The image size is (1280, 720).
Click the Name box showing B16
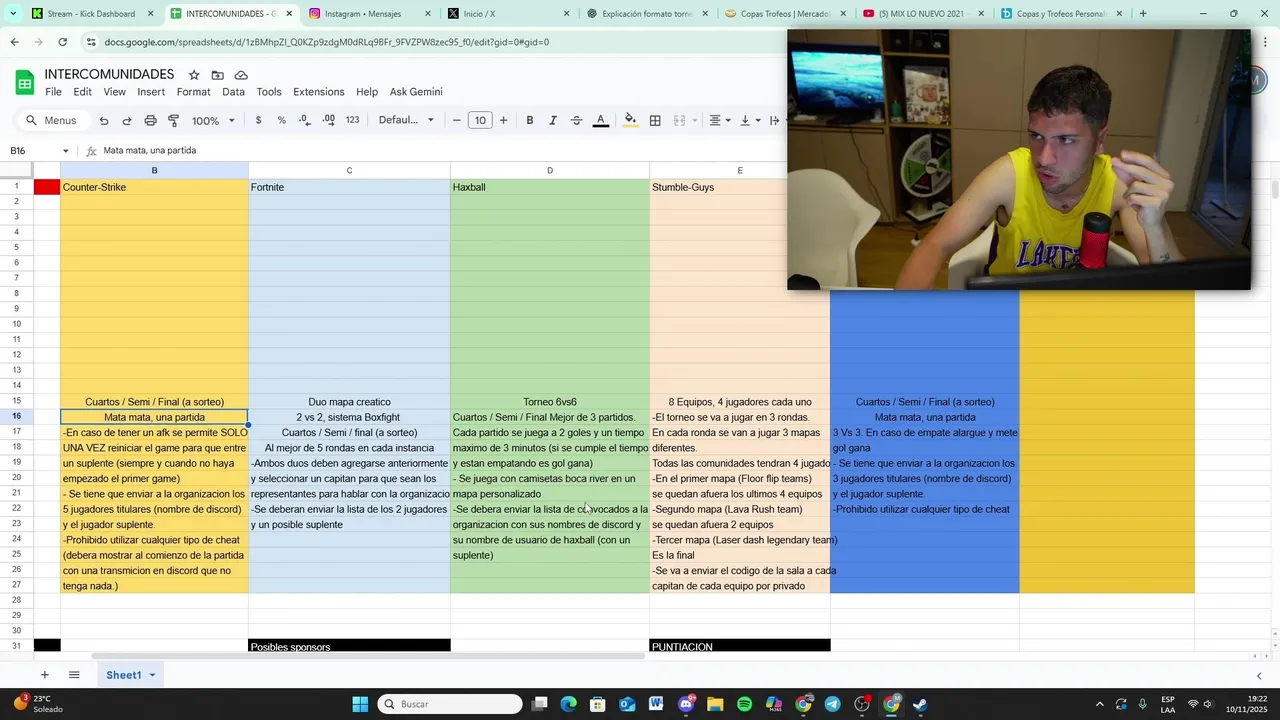click(32, 151)
